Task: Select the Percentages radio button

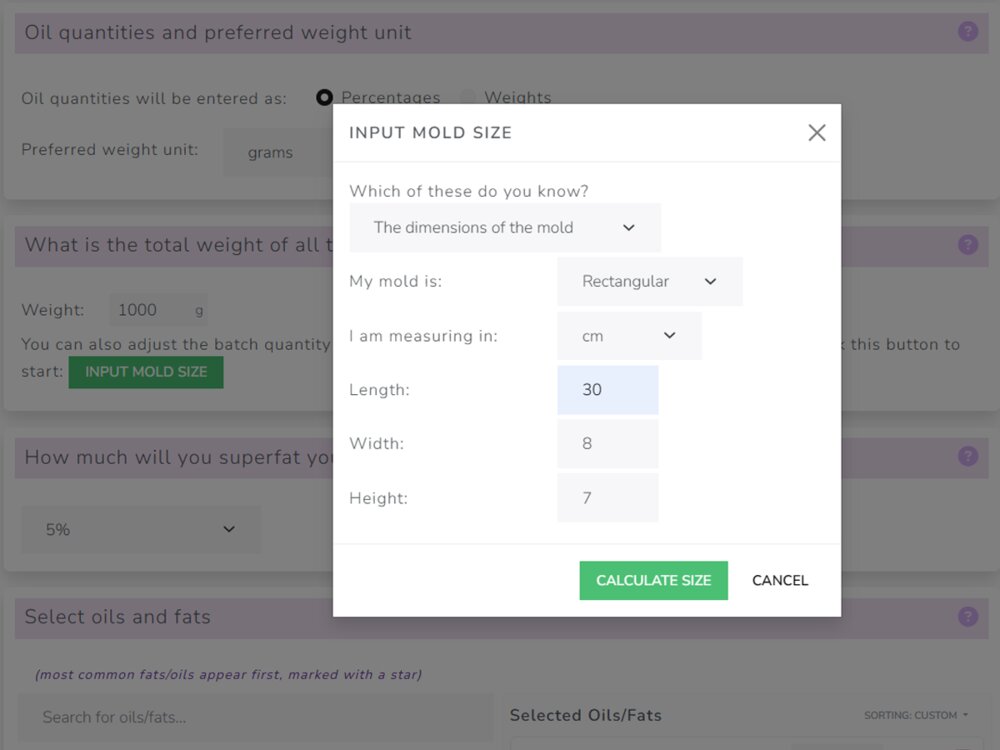Action: point(324,97)
